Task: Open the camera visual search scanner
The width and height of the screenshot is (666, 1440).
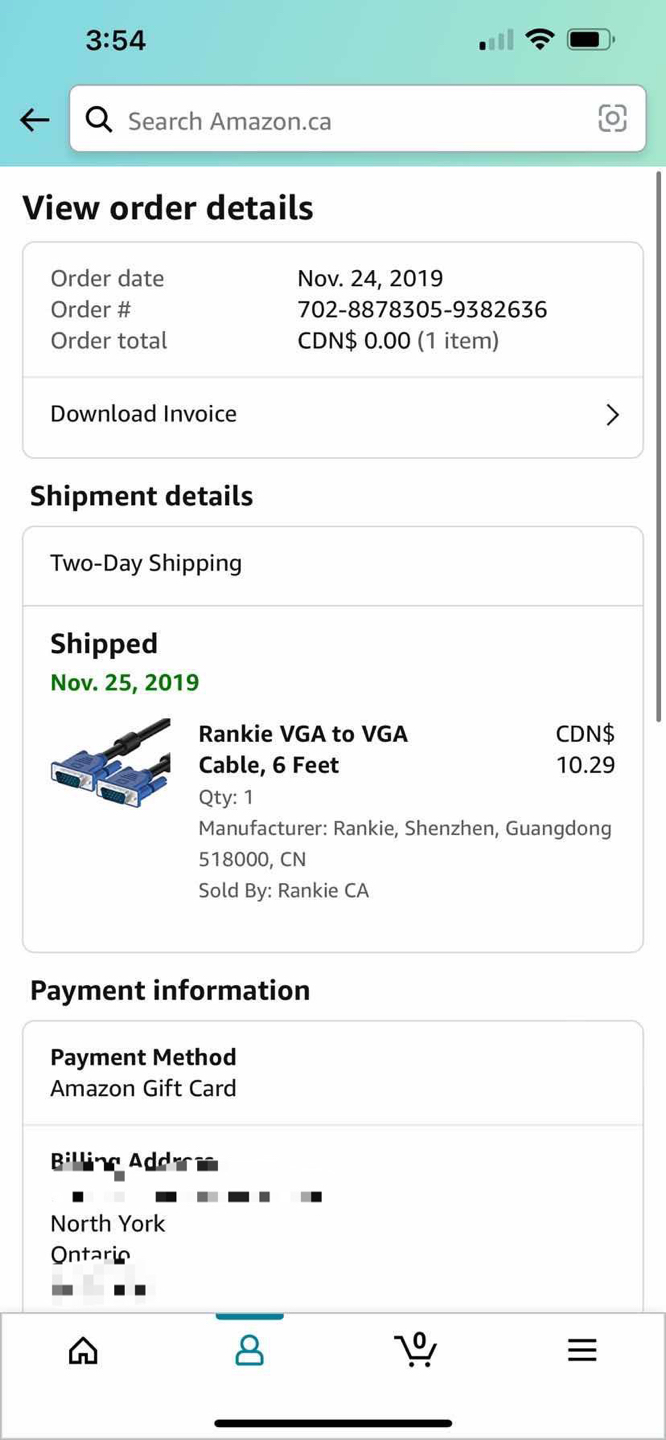Action: click(x=612, y=118)
